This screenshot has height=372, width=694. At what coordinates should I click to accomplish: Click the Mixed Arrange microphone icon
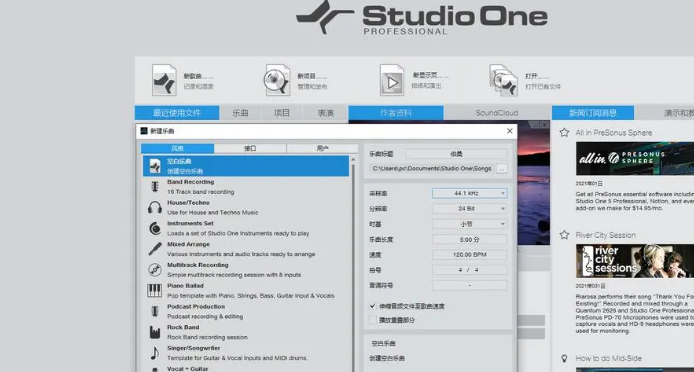[155, 249]
